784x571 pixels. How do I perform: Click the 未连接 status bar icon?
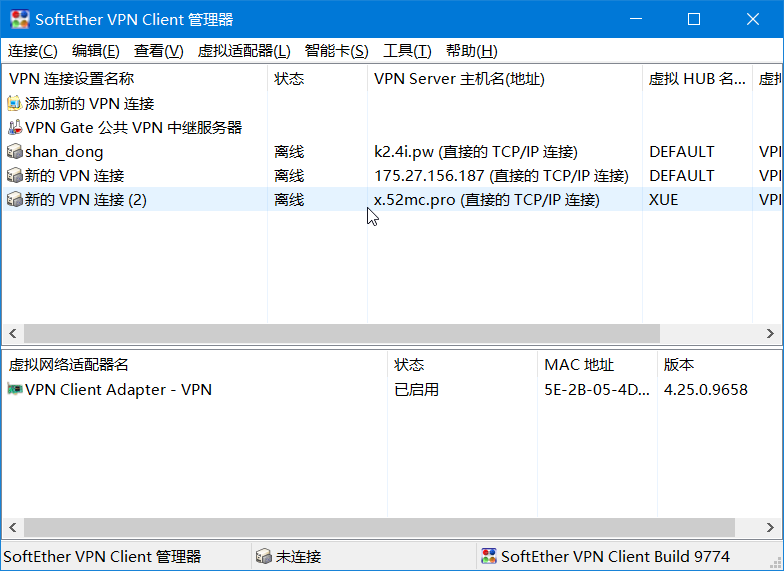[x=264, y=556]
